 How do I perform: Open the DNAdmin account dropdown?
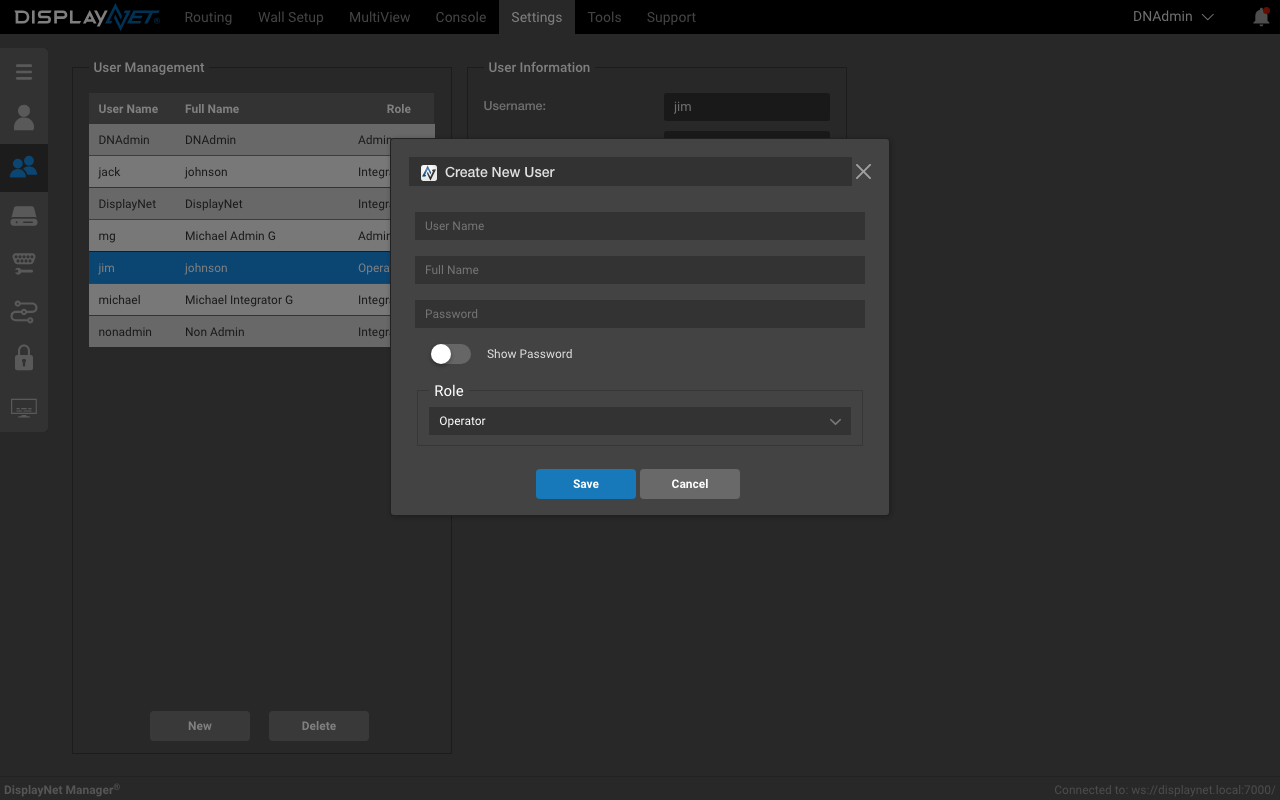click(1173, 17)
